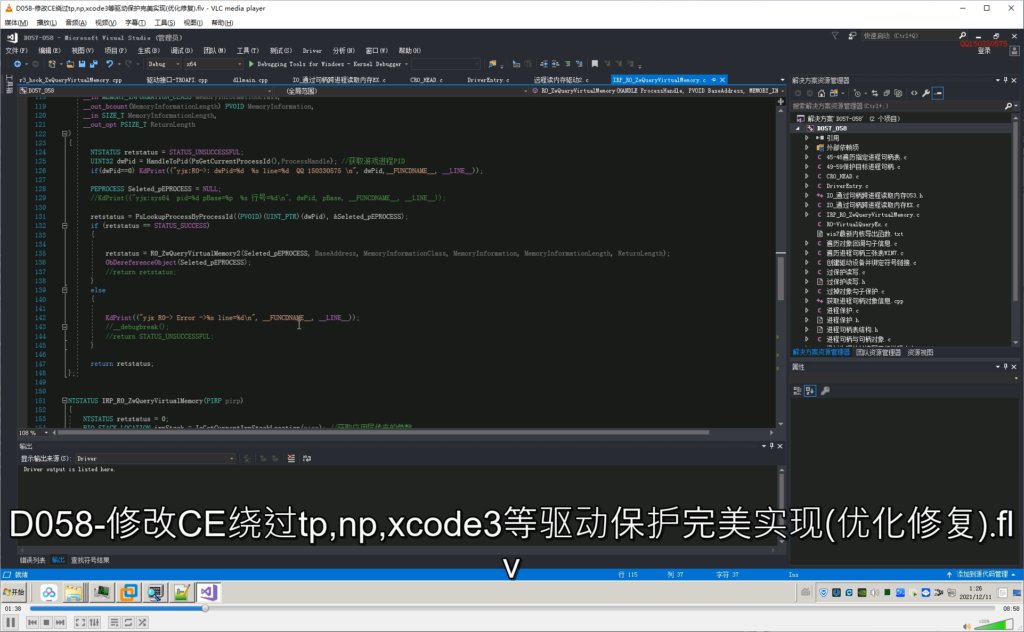Image resolution: width=1024 pixels, height=632 pixels.
Task: Adjust the VLC volume slider
Action: 993,625
